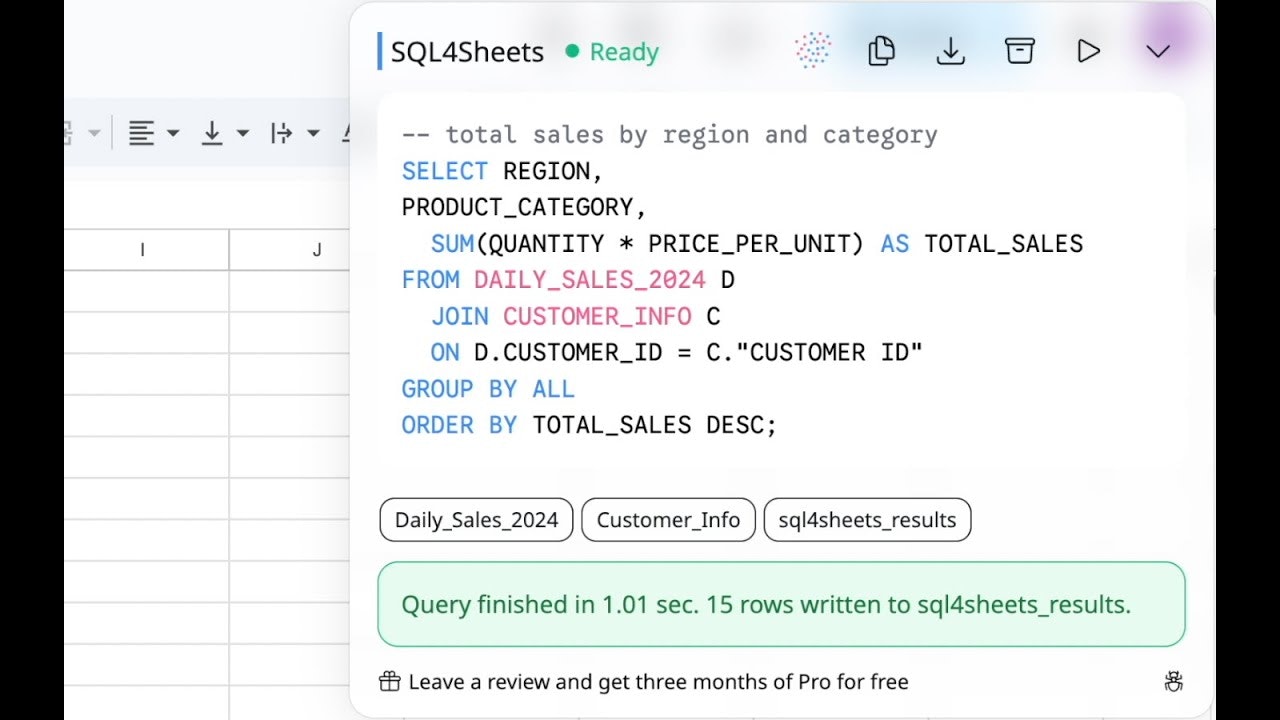Select the Customer_Info sheet chip
This screenshot has height=720, width=1280.
tap(668, 519)
